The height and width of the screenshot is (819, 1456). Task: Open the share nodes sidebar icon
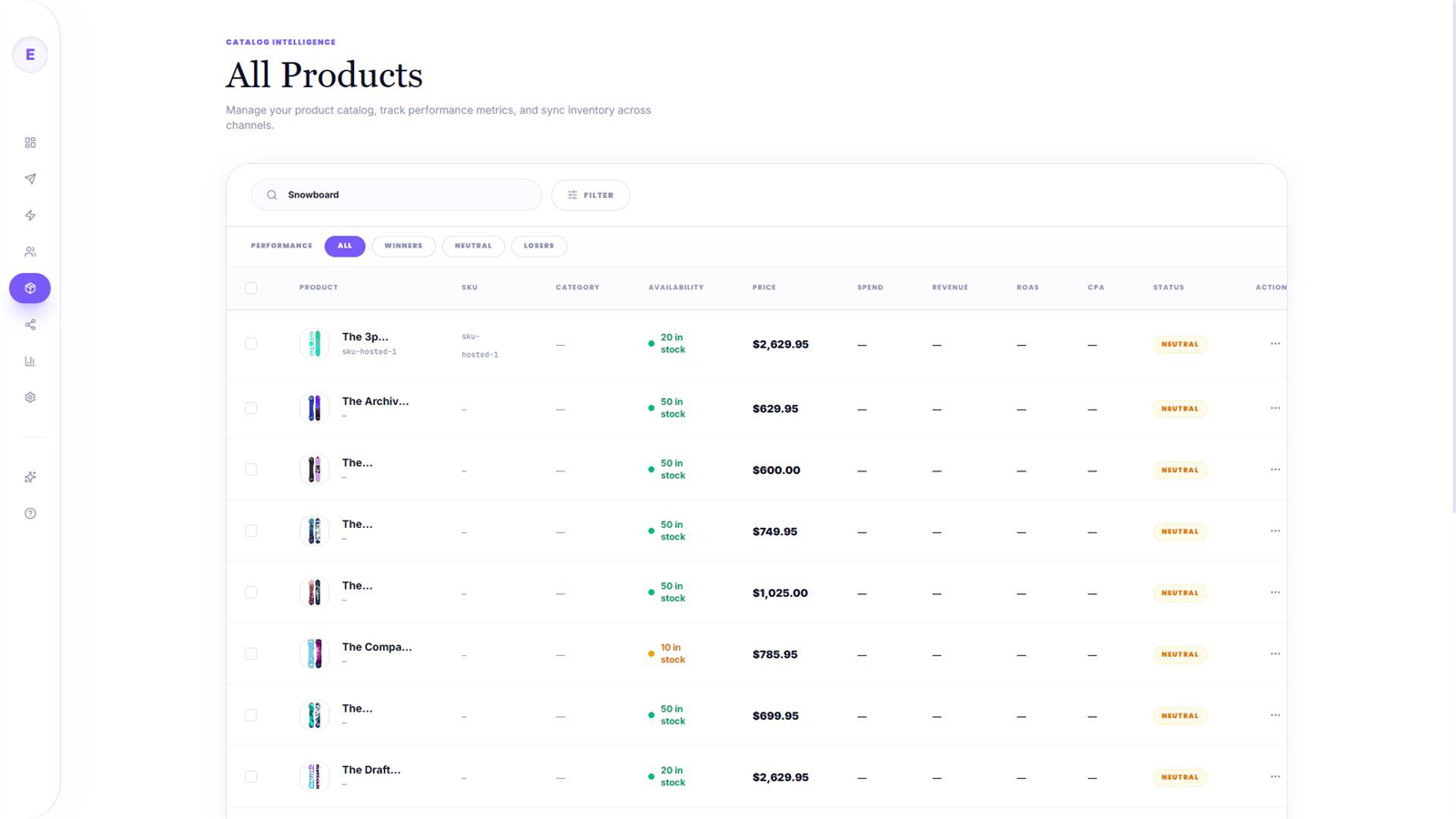tap(30, 325)
